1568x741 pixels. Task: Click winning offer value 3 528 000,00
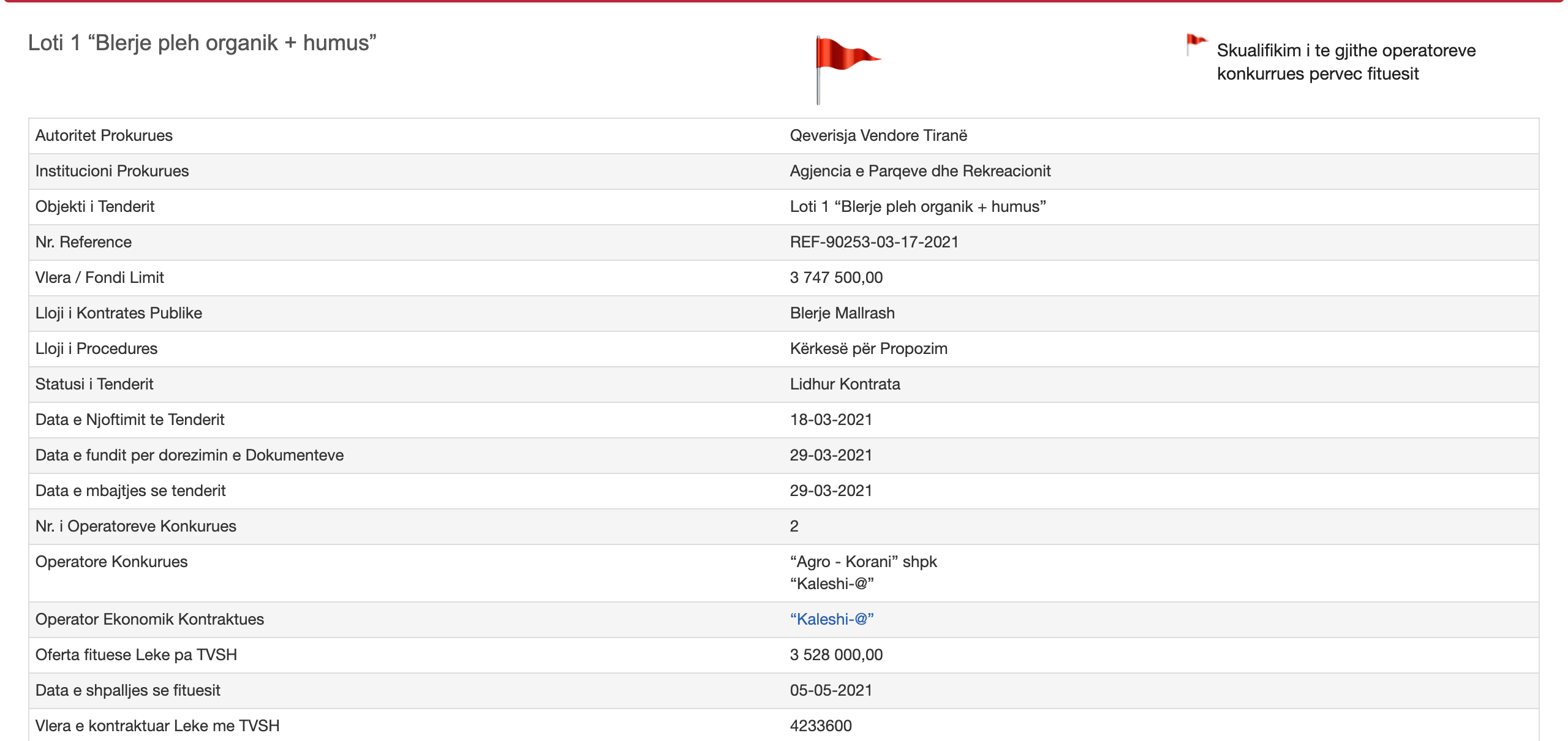[x=836, y=655]
